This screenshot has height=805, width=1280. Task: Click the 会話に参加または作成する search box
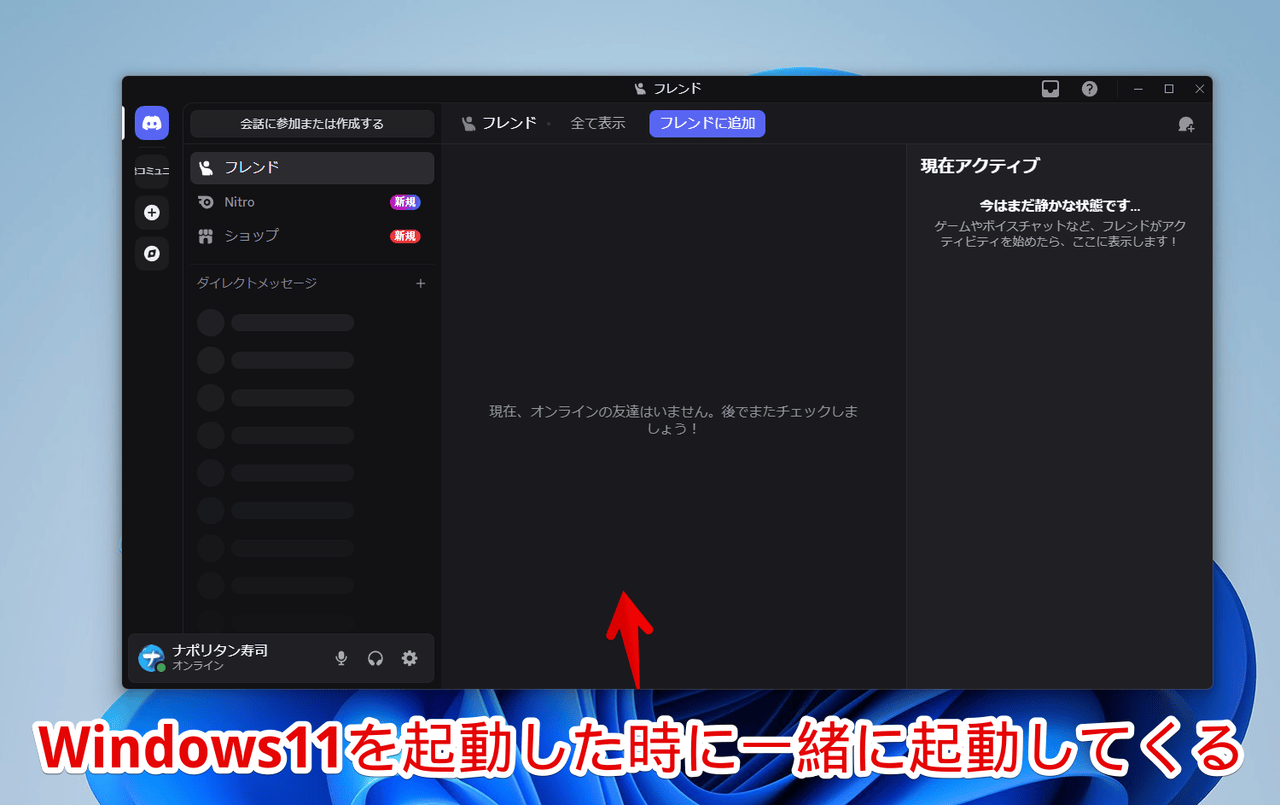(312, 124)
